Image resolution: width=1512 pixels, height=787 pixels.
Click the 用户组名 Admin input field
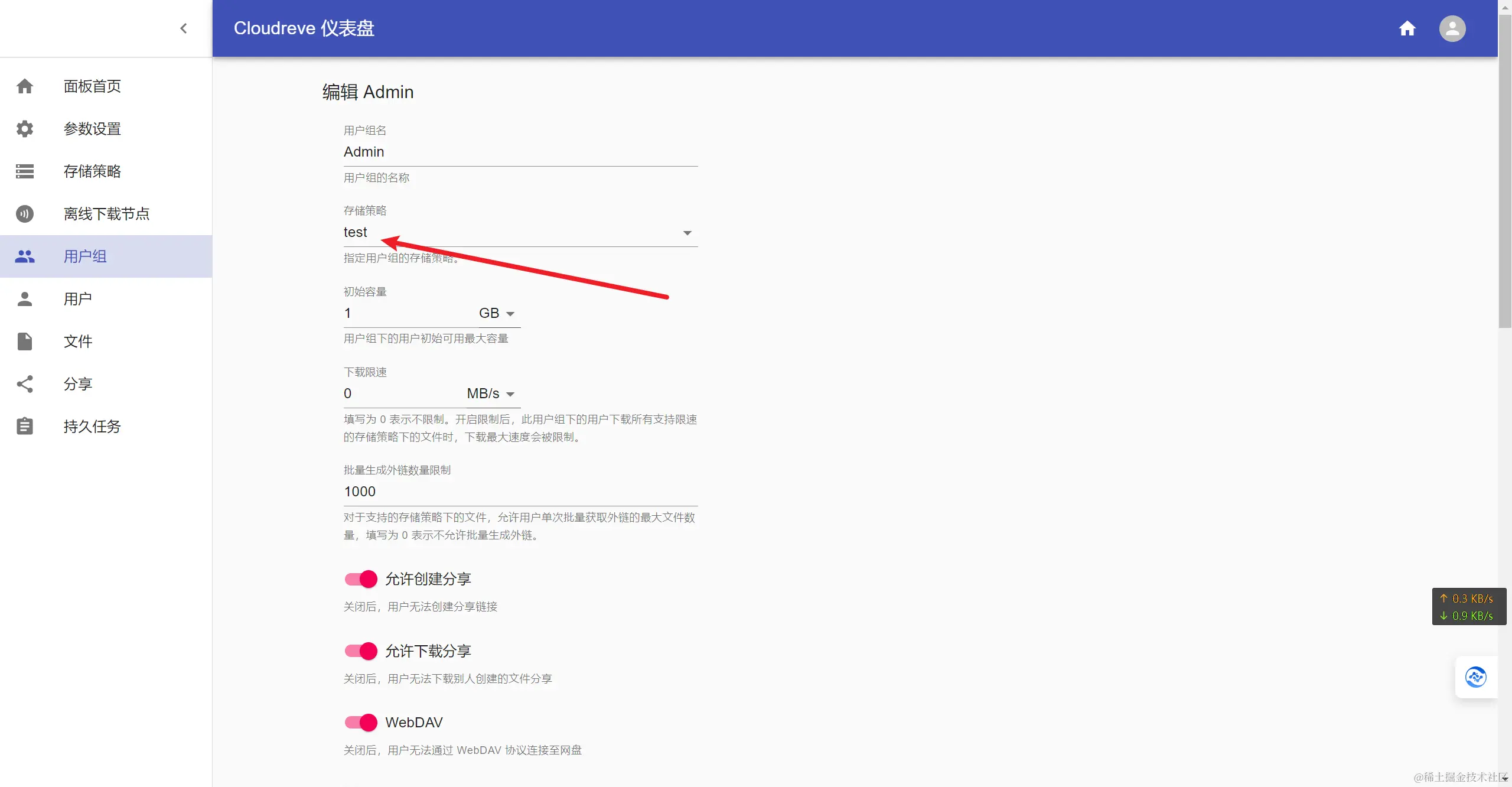[x=520, y=152]
